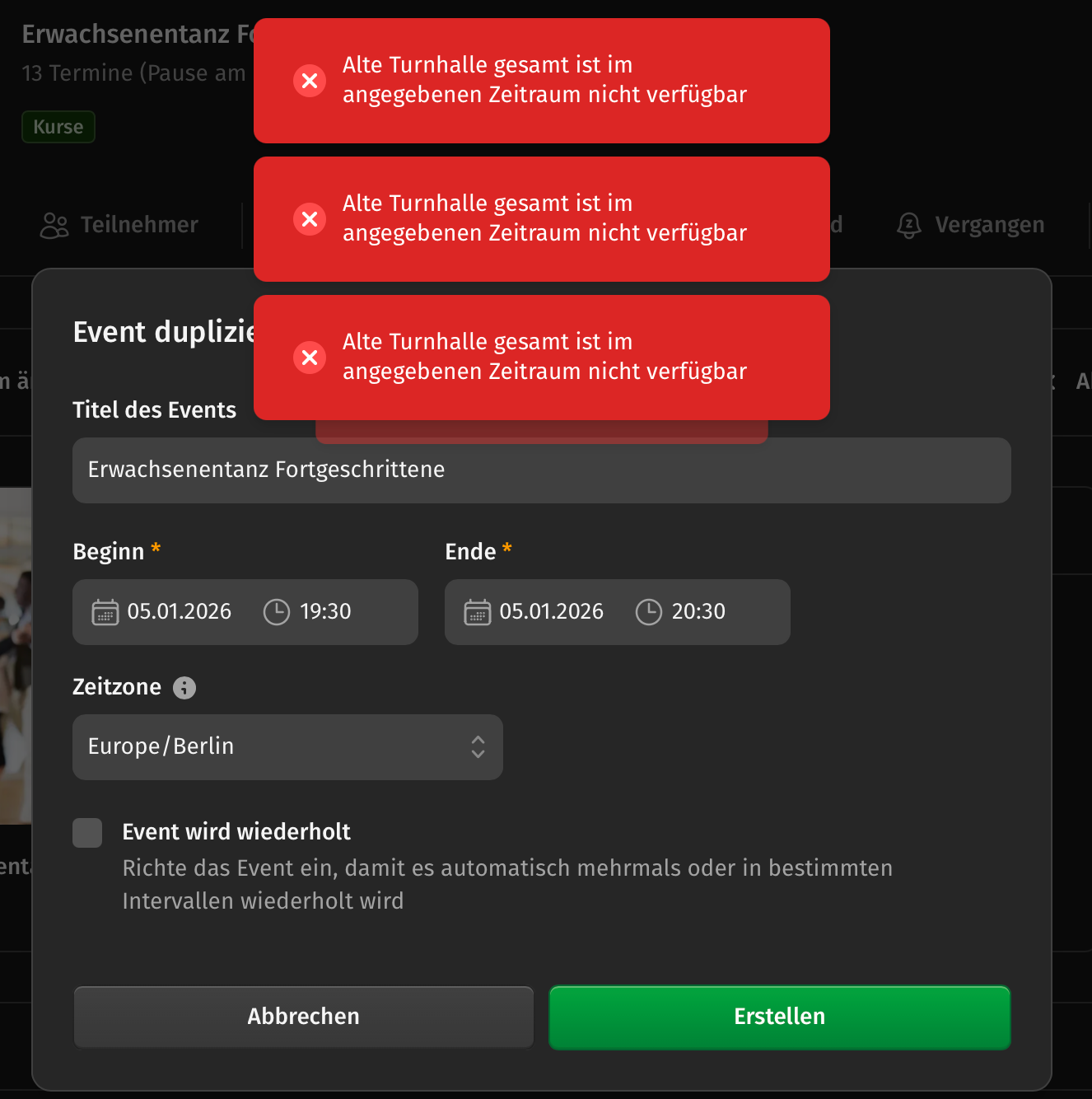This screenshot has width=1092, height=1099.
Task: Click into the Titel des Events field
Action: click(x=541, y=470)
